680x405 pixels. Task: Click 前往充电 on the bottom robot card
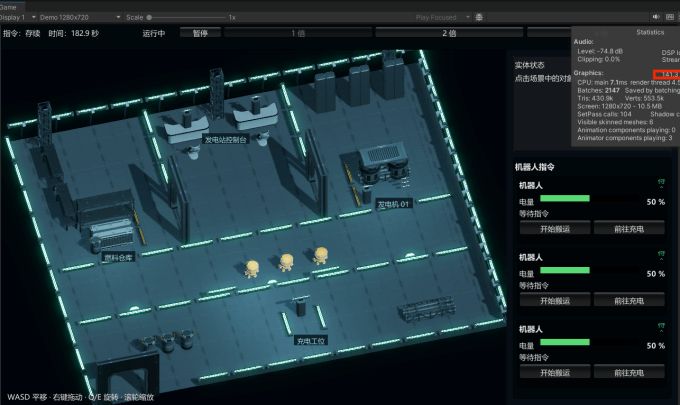point(629,372)
